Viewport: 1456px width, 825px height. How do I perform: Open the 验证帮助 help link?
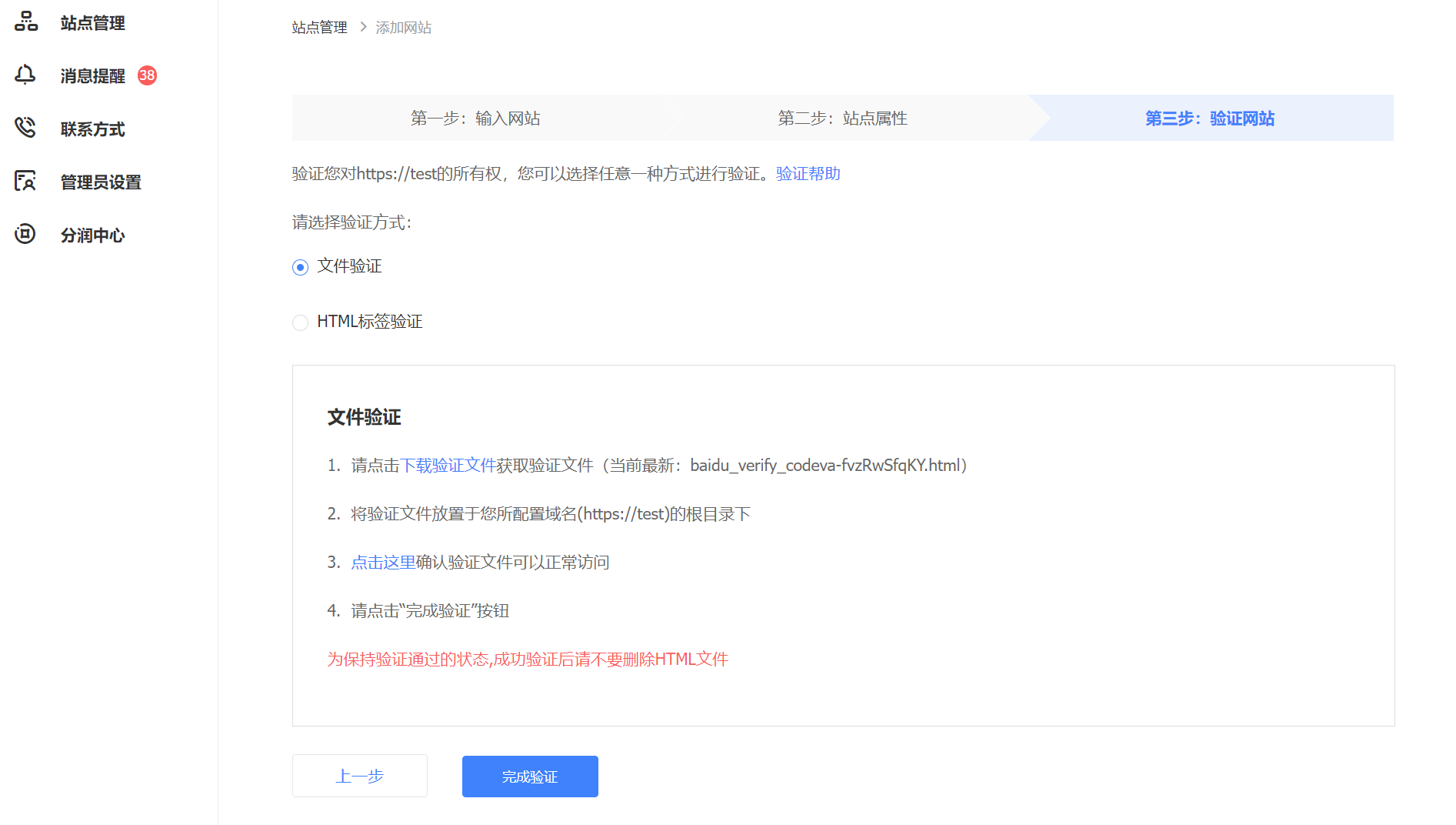click(x=808, y=174)
